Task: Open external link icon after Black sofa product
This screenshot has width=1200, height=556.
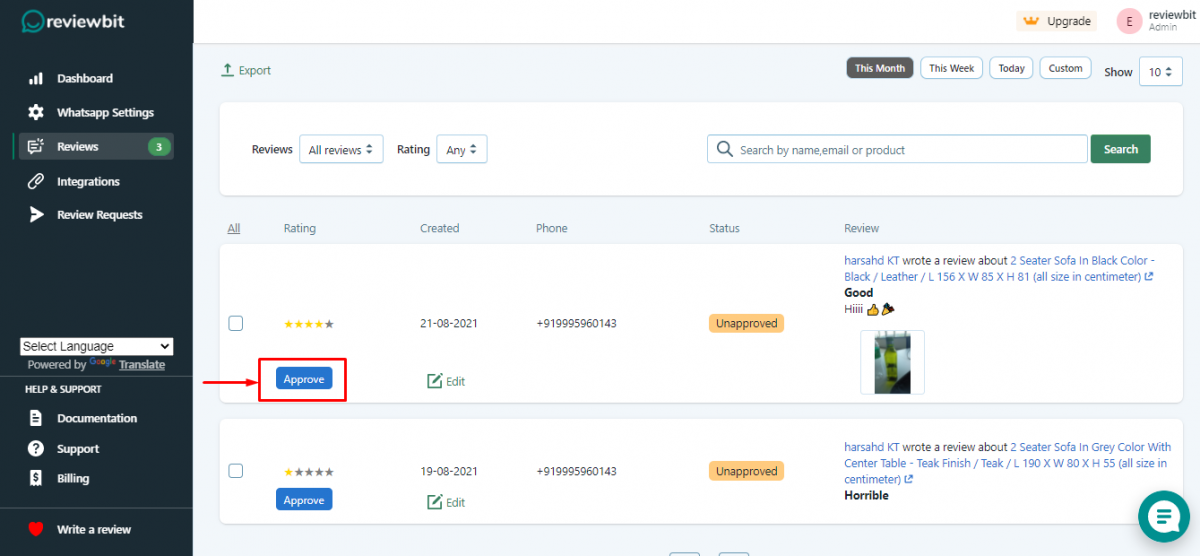Action: [x=1149, y=277]
